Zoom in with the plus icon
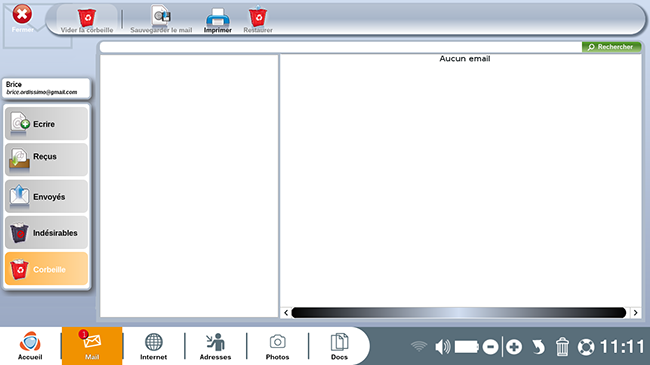650x365 pixels. (514, 347)
